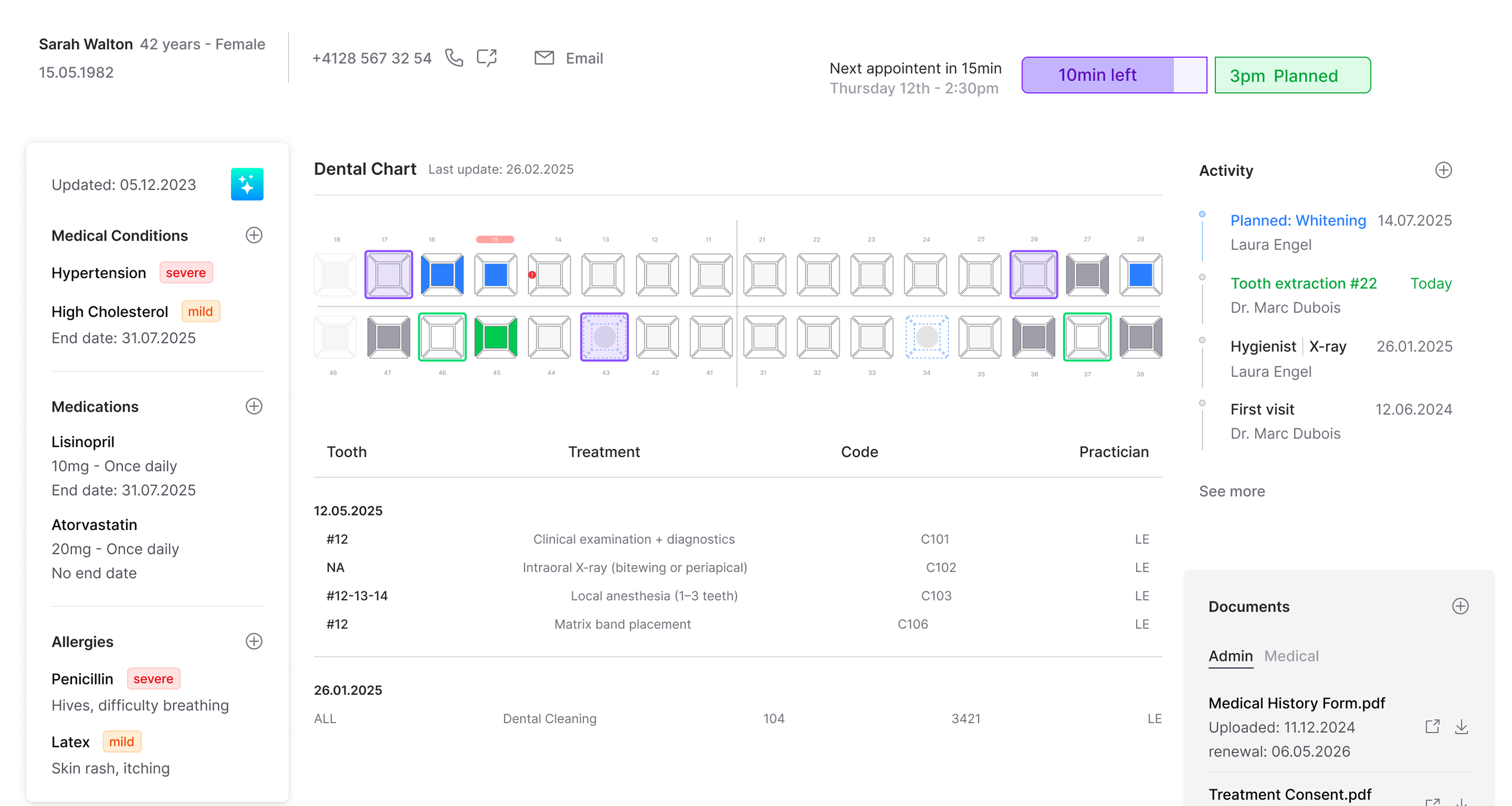Open the message share icon beside the phone
Screen dimensions: 1512x806
click(x=487, y=57)
